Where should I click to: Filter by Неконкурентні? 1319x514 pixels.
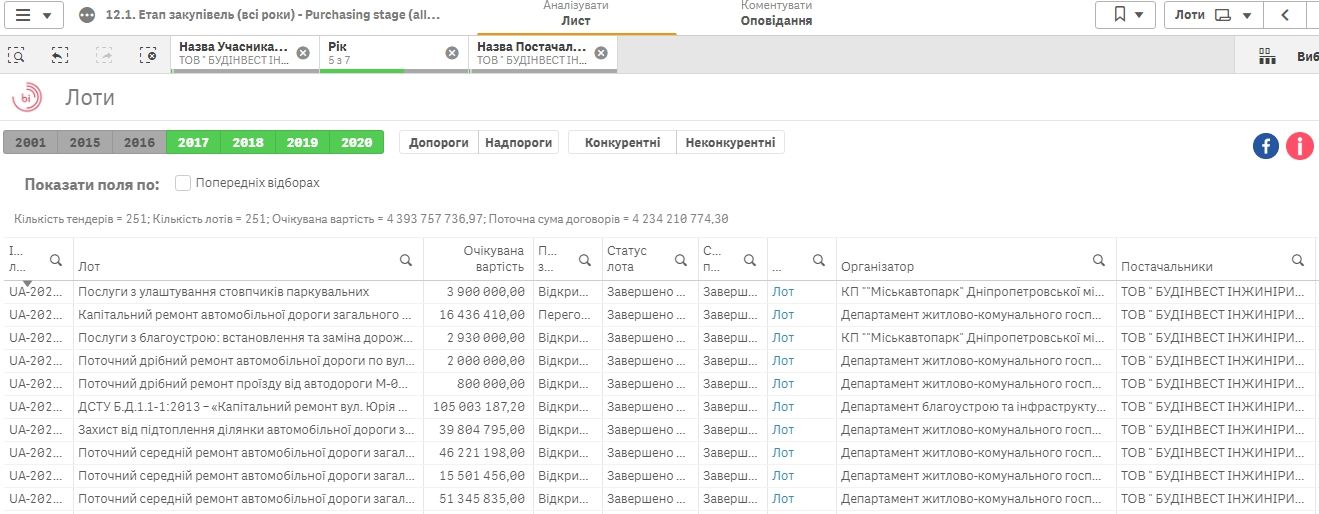coord(731,143)
